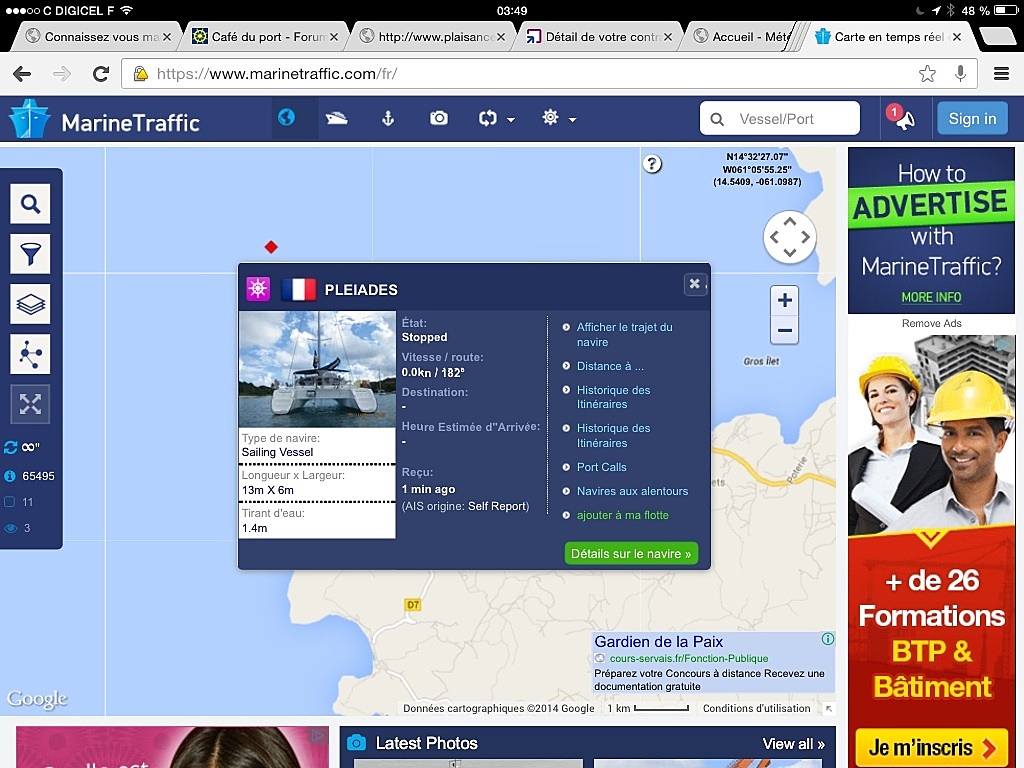Reload the page with the refresh icon
Screen dimensions: 1024x768
pyautogui.click(x=101, y=74)
